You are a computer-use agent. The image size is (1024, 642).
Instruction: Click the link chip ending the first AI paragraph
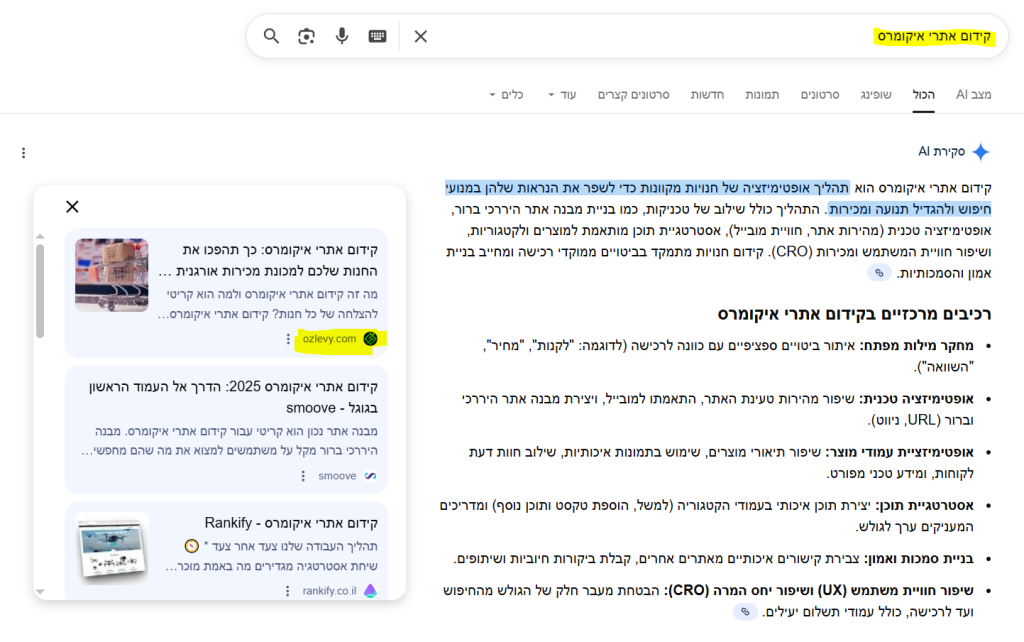point(879,273)
